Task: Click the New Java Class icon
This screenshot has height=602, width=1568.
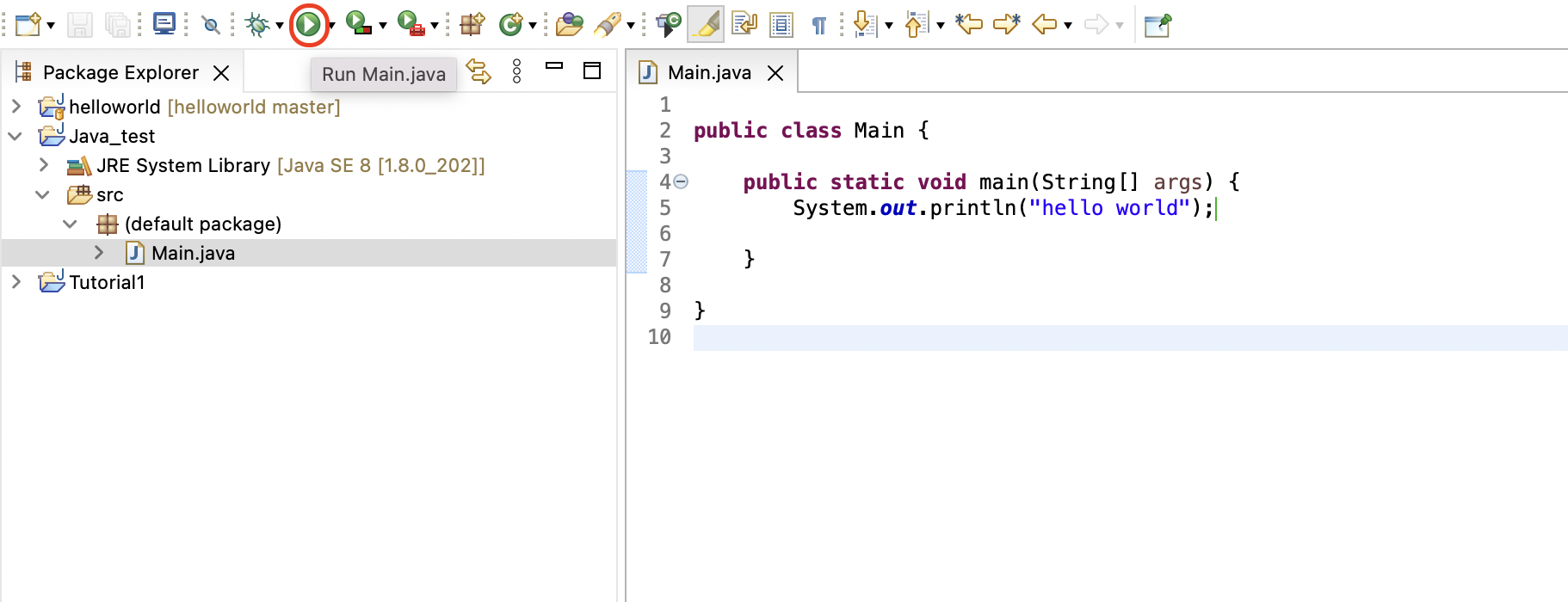Action: (x=511, y=24)
